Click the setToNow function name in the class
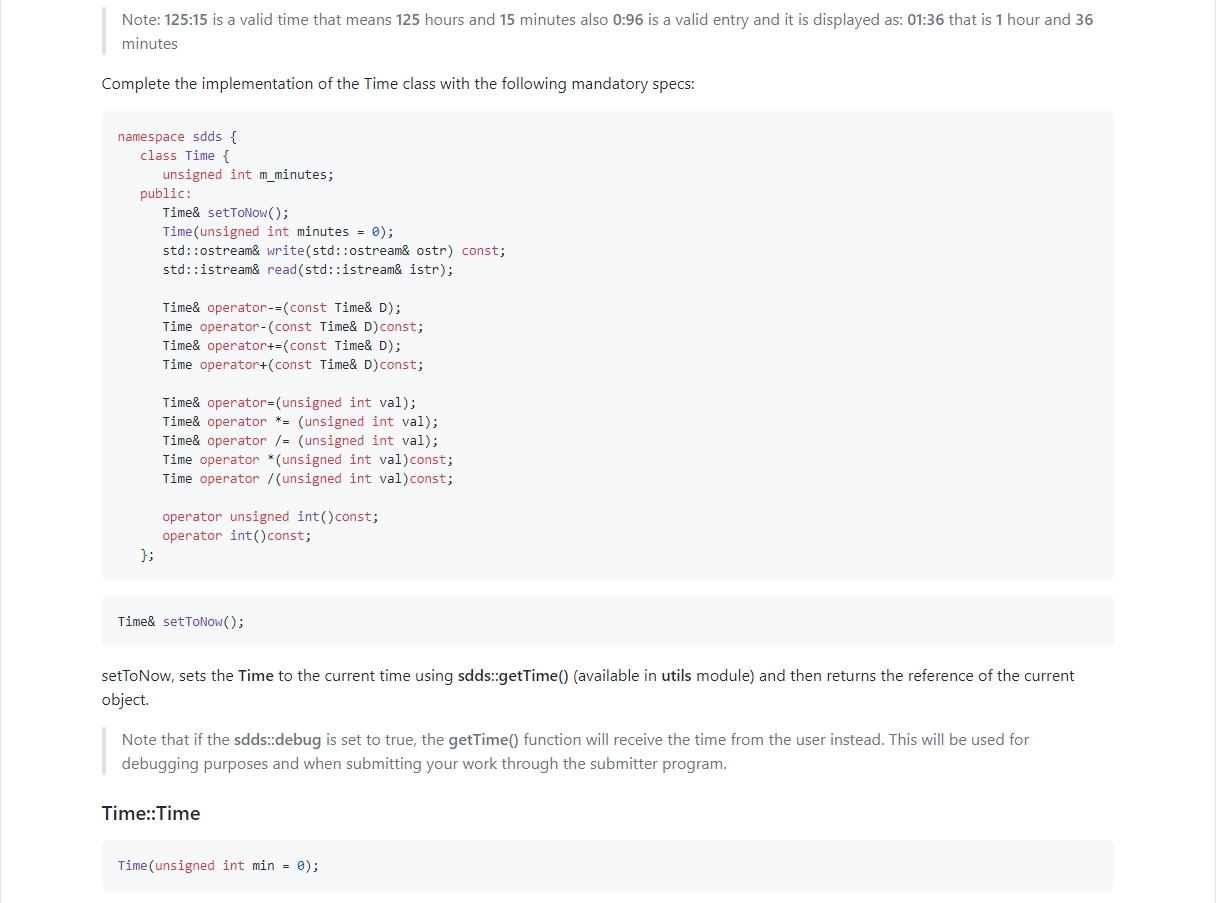The height and width of the screenshot is (903, 1217). (x=238, y=212)
